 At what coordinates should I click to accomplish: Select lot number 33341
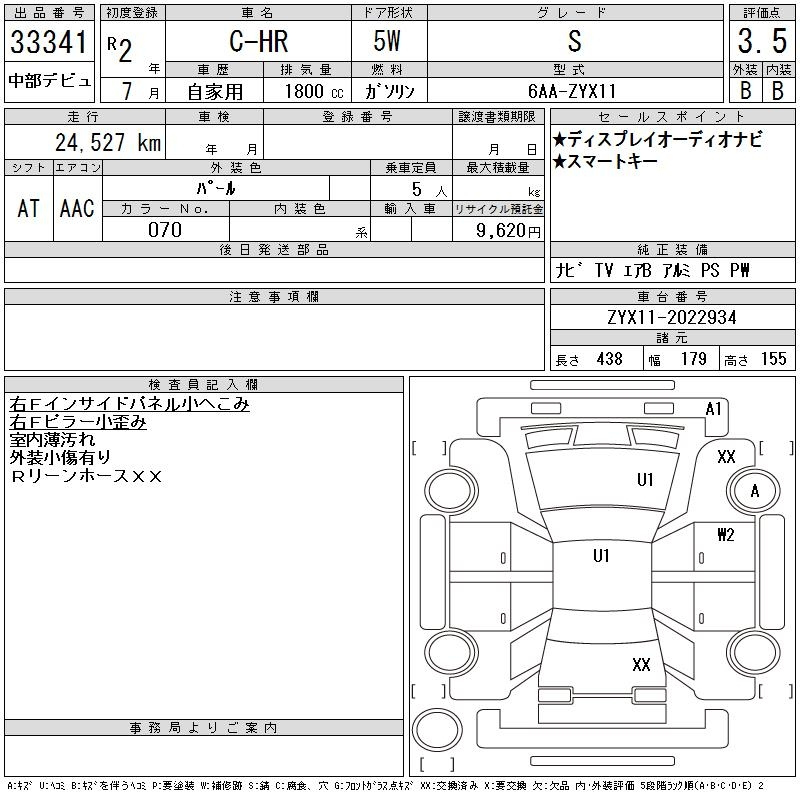point(50,43)
